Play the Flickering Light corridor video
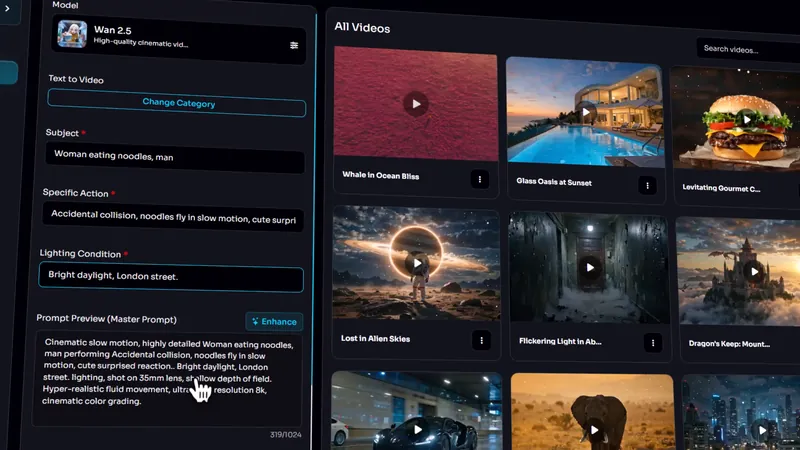The width and height of the screenshot is (800, 450). pos(590,267)
